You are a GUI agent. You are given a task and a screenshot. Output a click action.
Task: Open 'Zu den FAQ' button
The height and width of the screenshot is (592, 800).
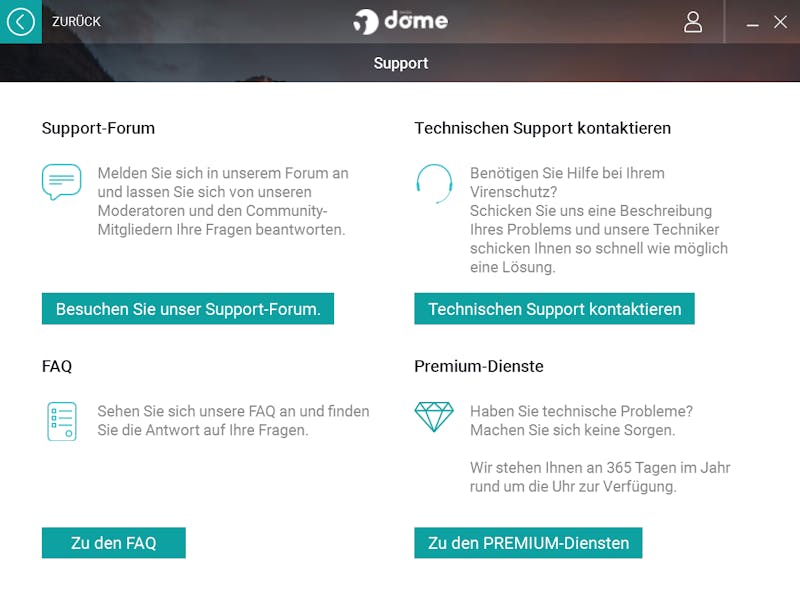[x=114, y=542]
